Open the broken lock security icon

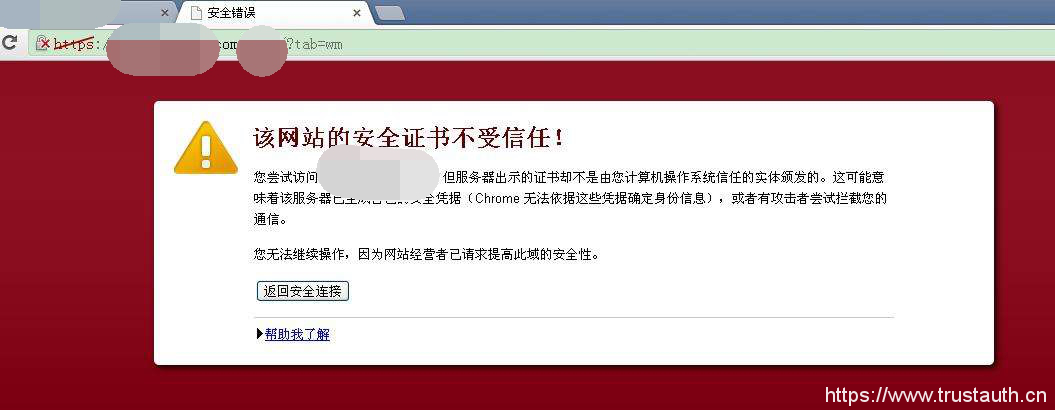click(42, 44)
